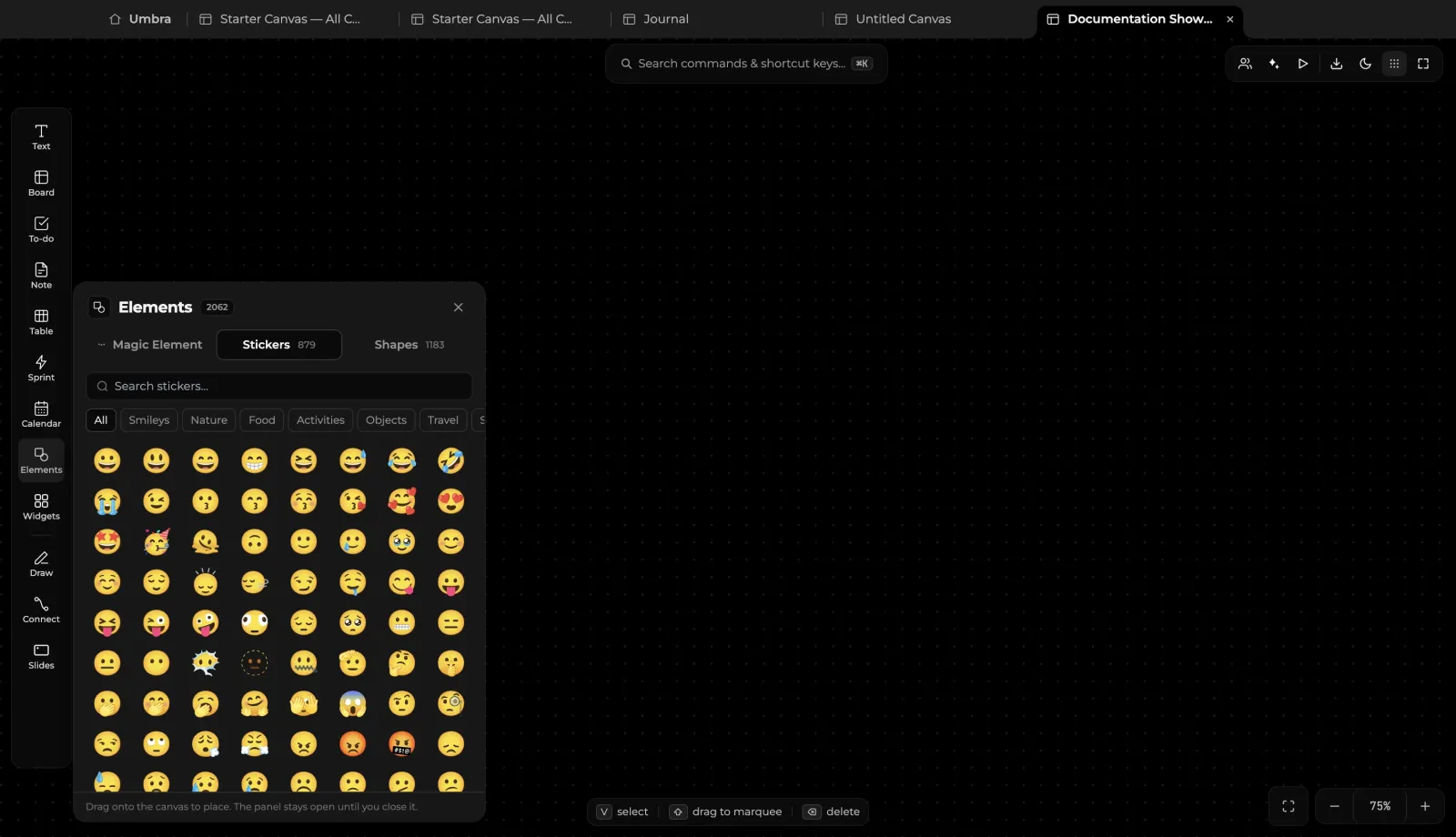Choose the Sprint tool

pyautogui.click(x=41, y=368)
